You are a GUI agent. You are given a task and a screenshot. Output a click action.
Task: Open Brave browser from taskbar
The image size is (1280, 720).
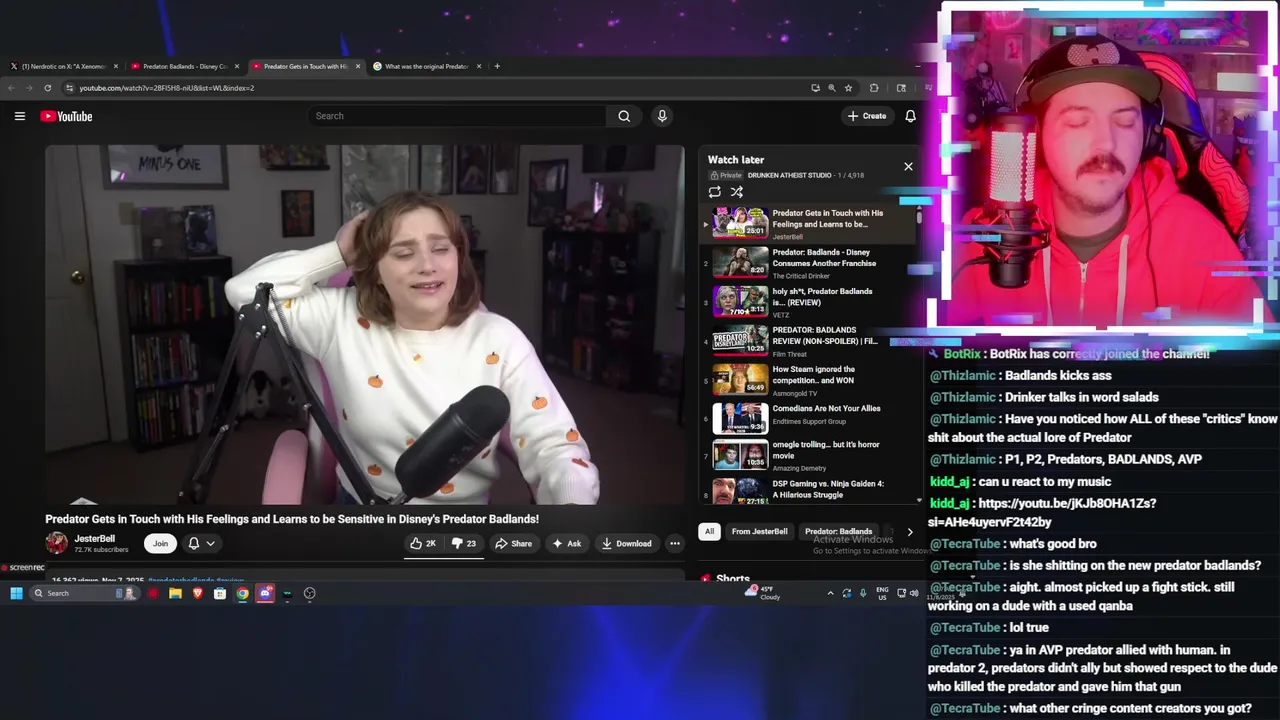coord(197,593)
